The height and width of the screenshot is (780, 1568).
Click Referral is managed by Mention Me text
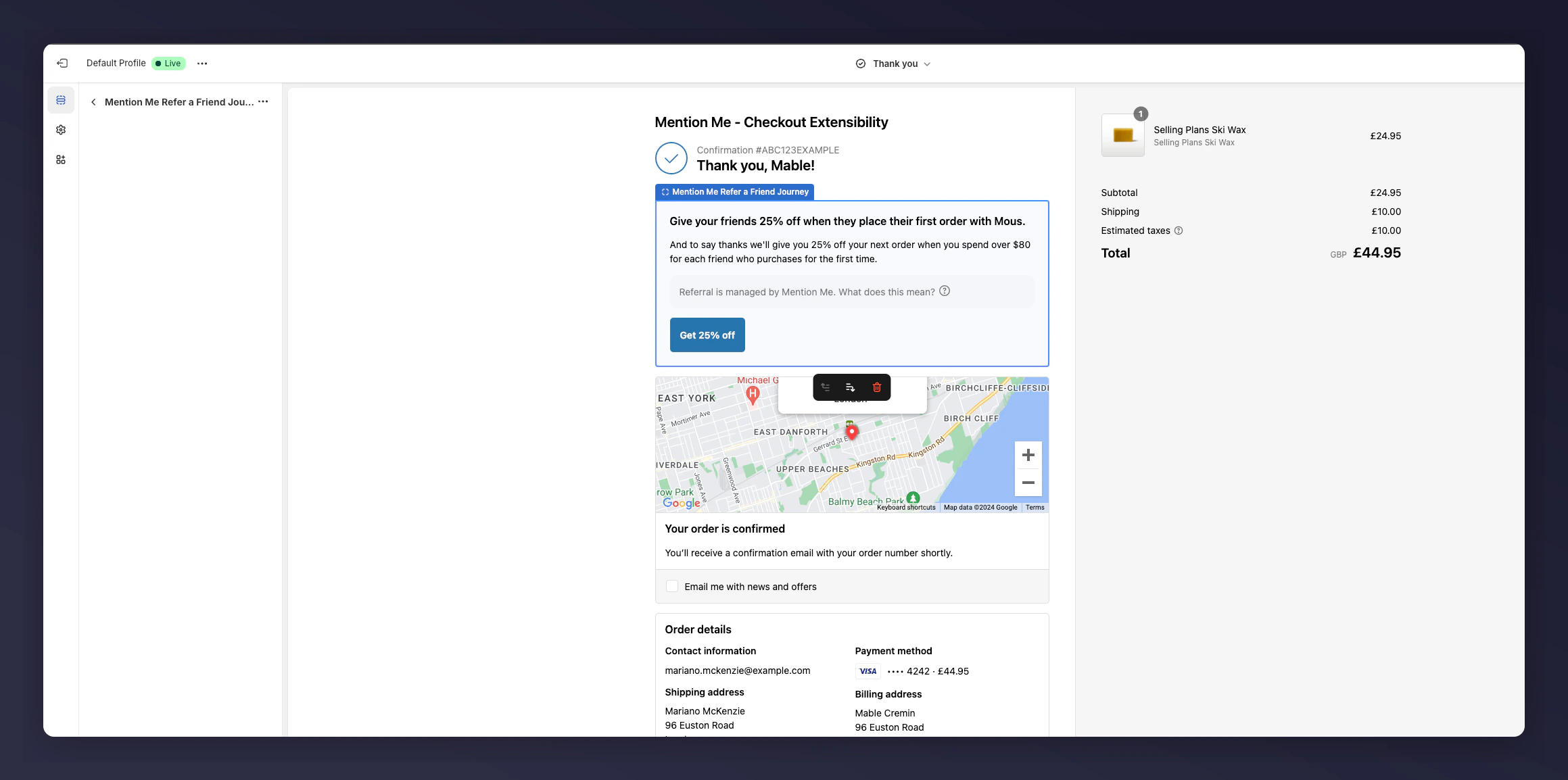[807, 292]
